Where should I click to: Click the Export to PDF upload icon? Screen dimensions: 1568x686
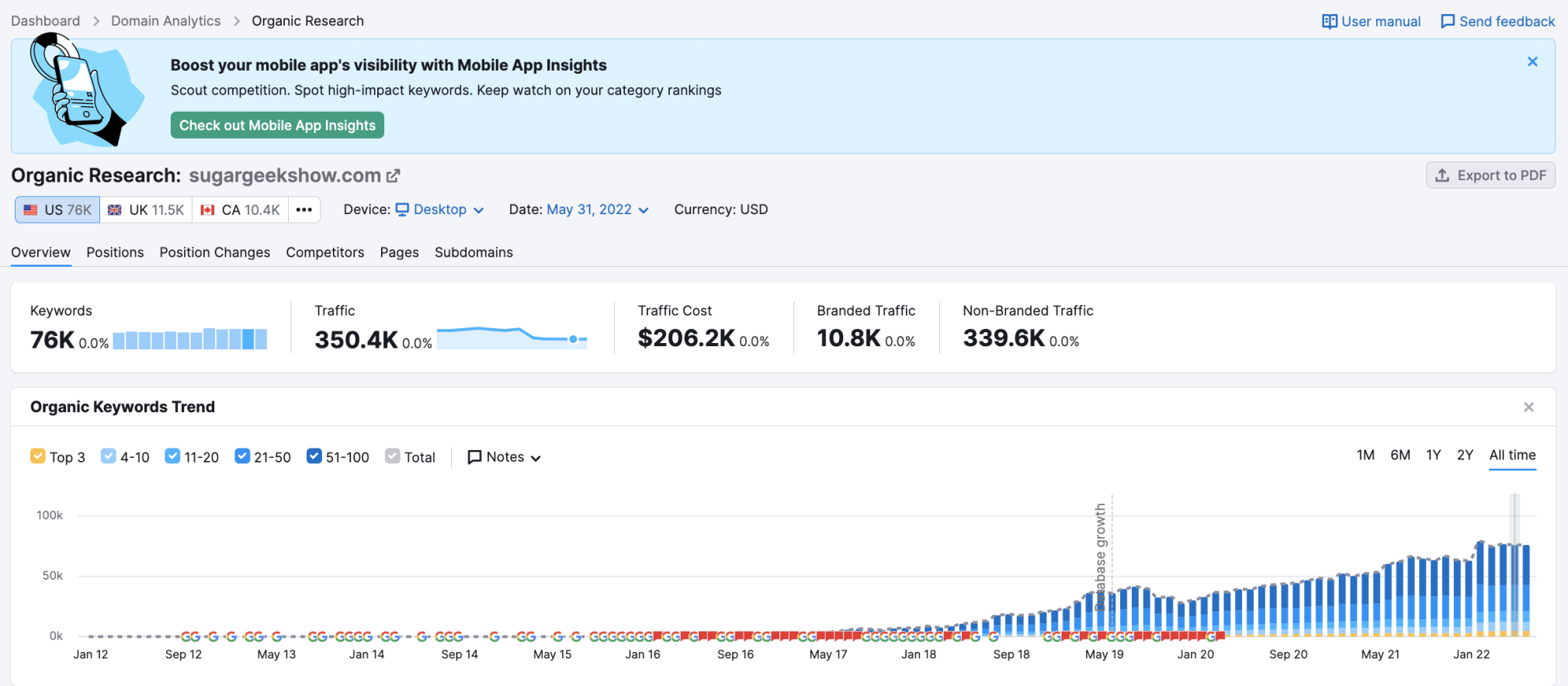[1442, 175]
